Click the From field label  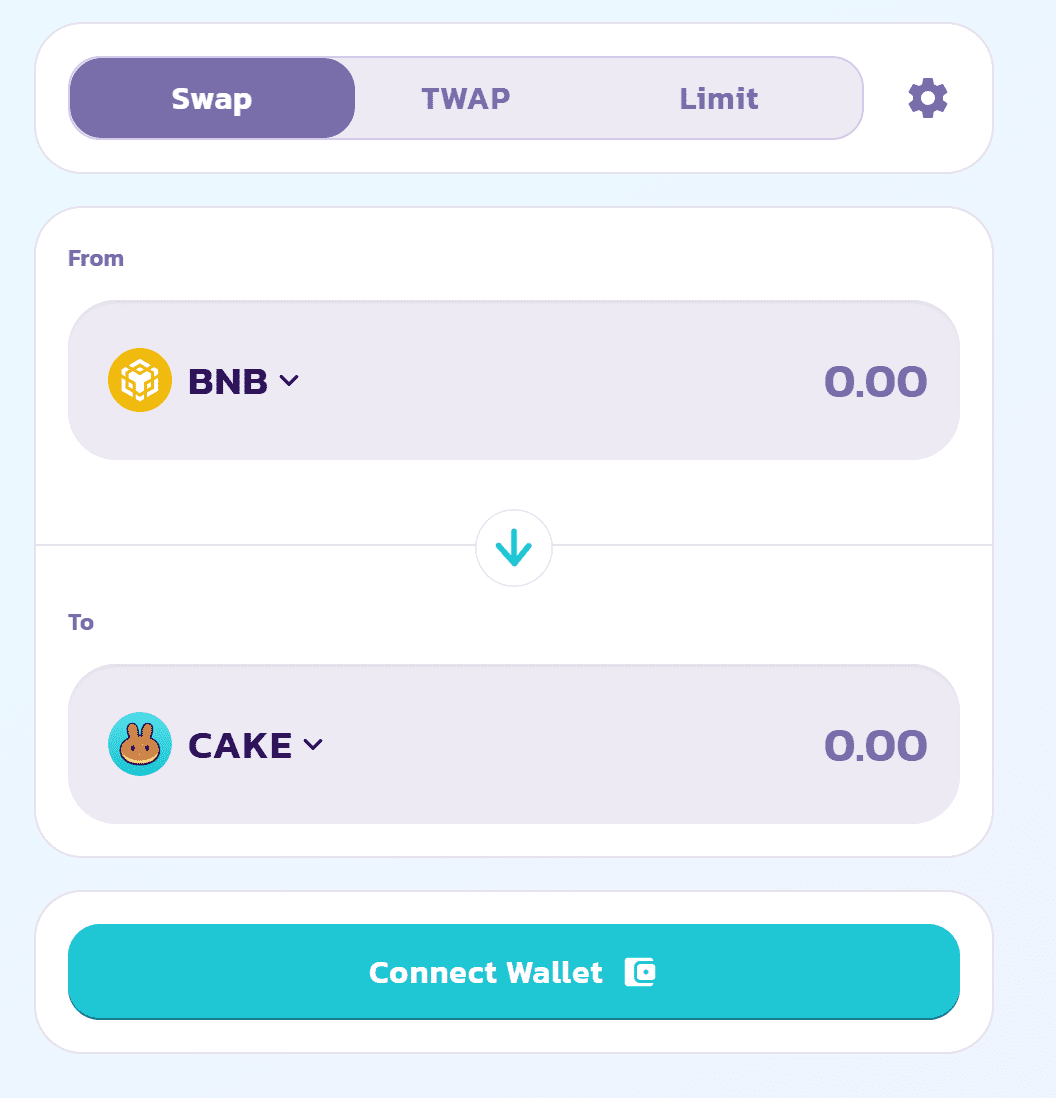[95, 257]
